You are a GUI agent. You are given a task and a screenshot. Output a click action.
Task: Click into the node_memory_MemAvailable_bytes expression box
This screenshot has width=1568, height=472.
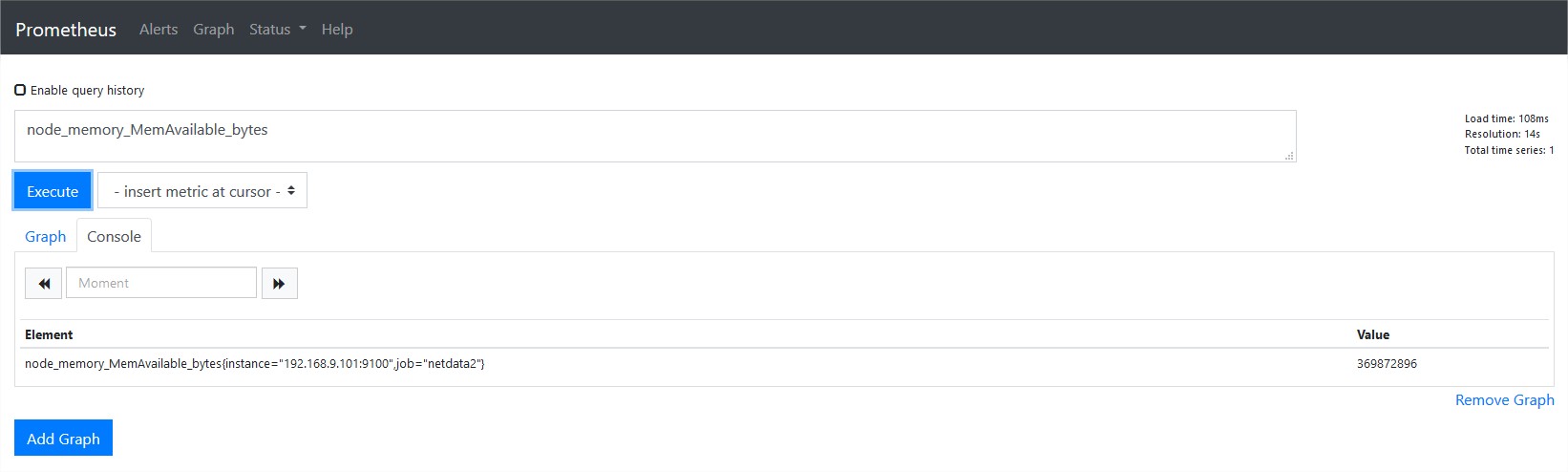pos(655,136)
